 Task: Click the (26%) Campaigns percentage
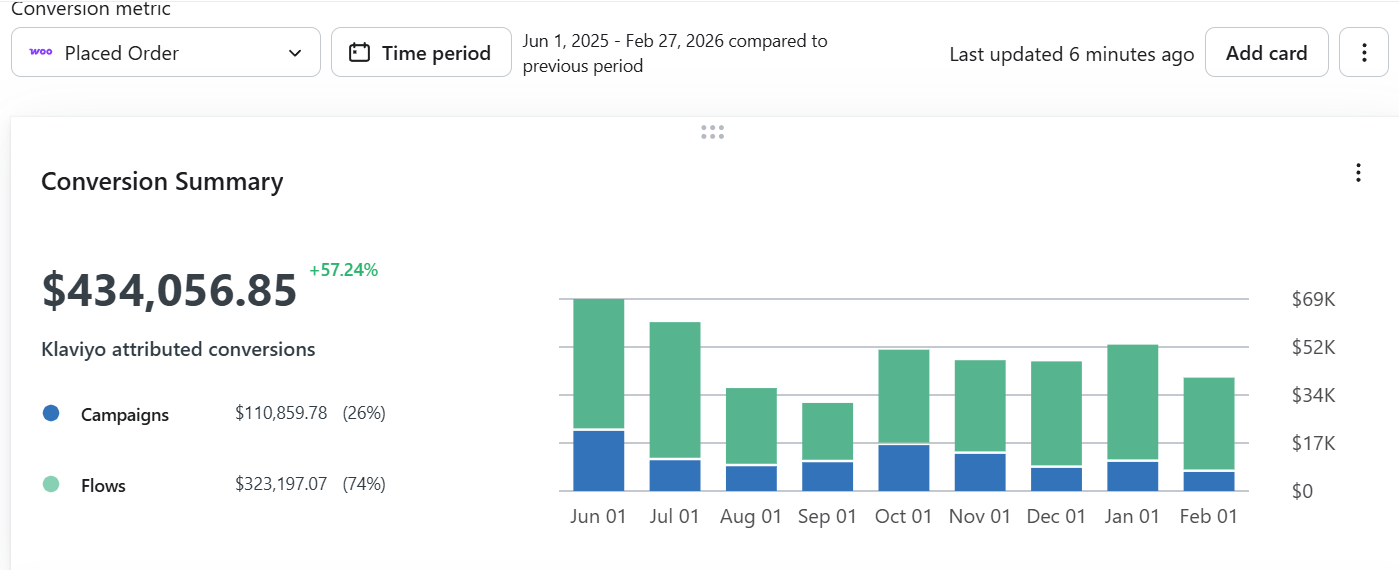pyautogui.click(x=364, y=413)
